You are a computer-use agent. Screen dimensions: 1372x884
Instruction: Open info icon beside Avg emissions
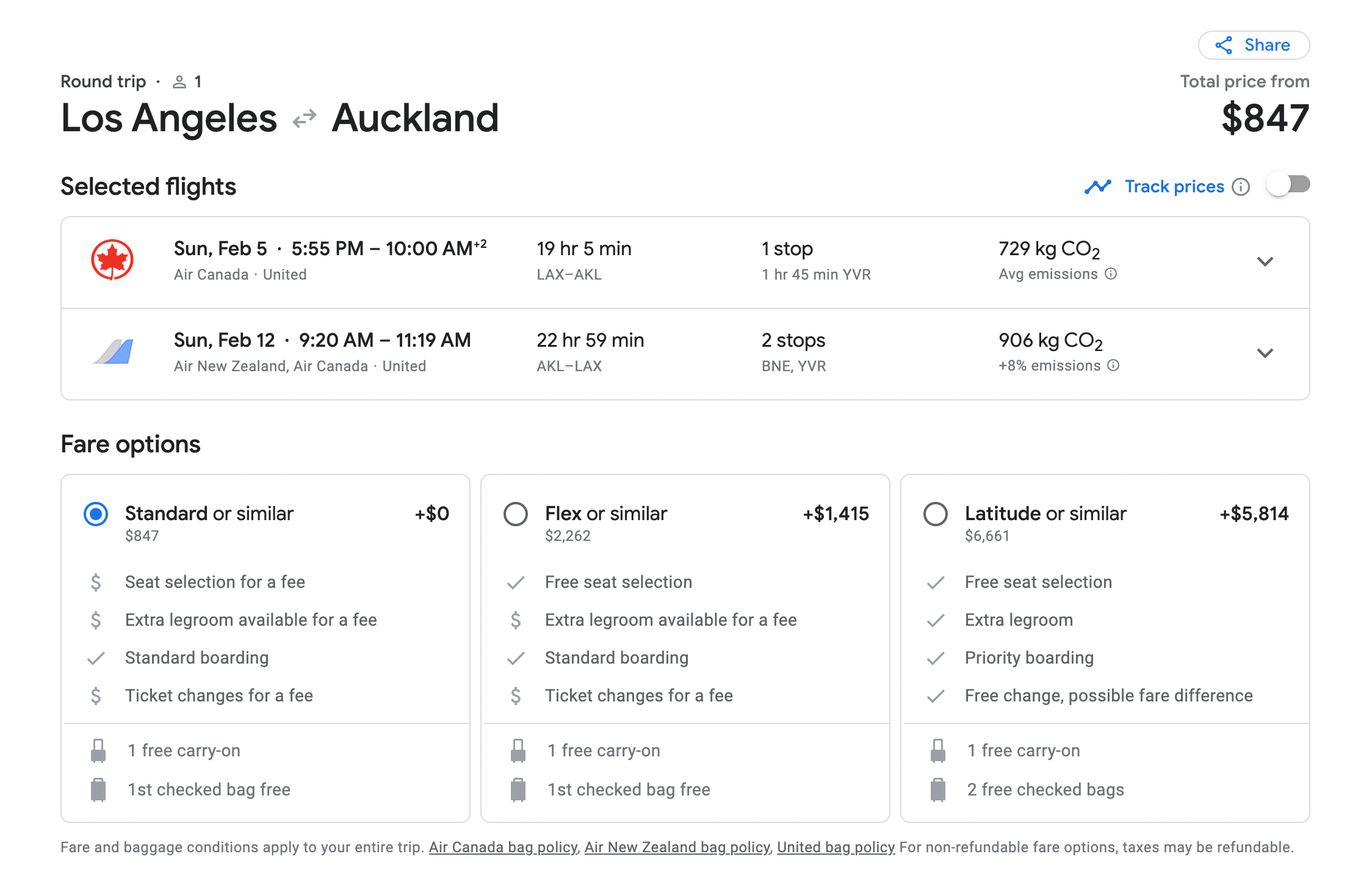pyautogui.click(x=1111, y=274)
